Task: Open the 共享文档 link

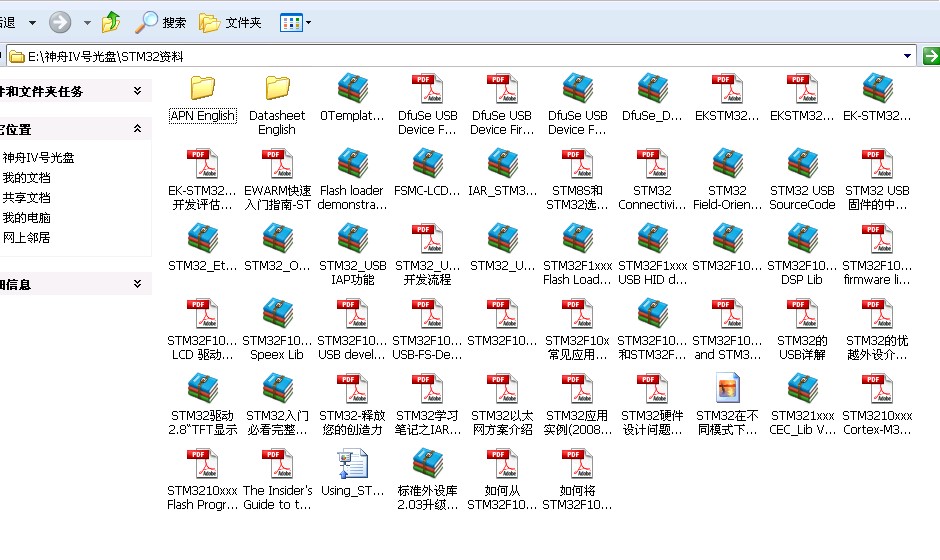Action: [26, 197]
